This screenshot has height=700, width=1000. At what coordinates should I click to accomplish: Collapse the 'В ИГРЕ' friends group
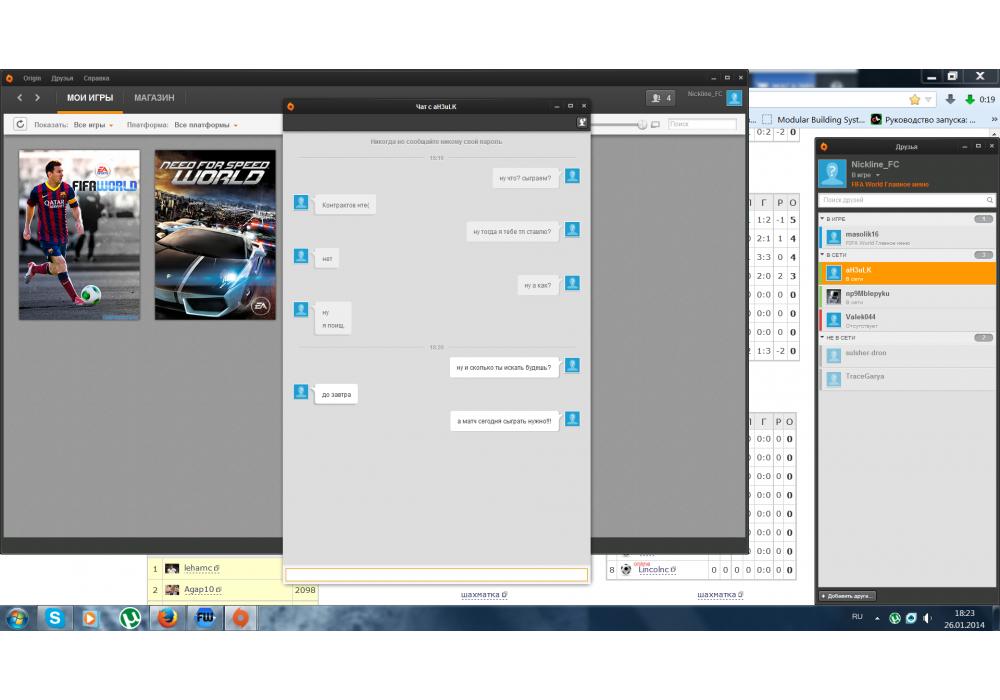[x=823, y=219]
